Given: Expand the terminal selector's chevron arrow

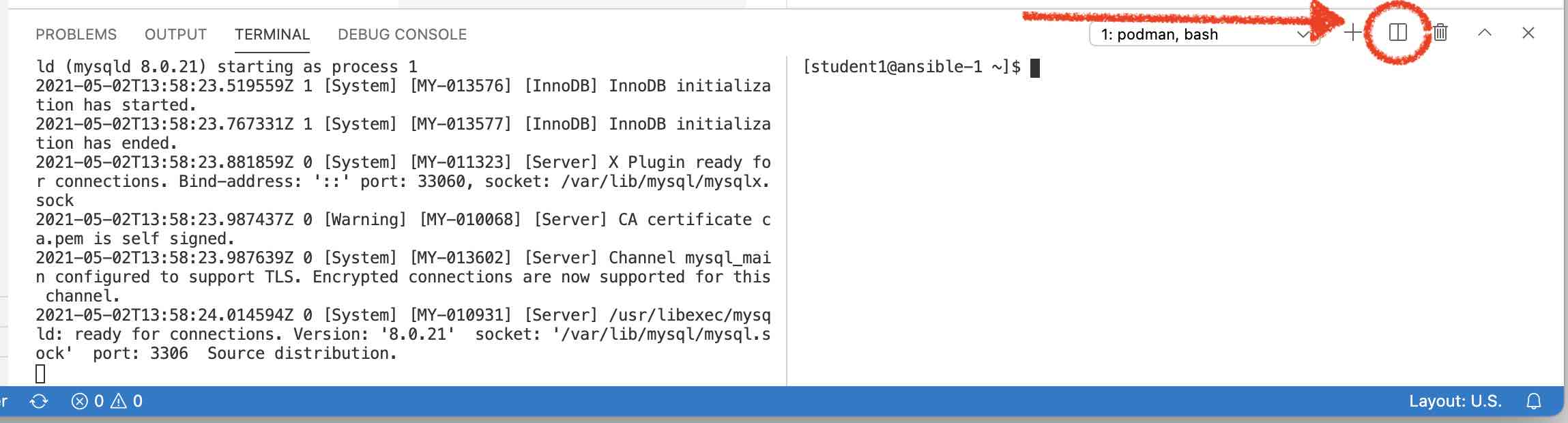Looking at the screenshot, I should (x=1303, y=34).
